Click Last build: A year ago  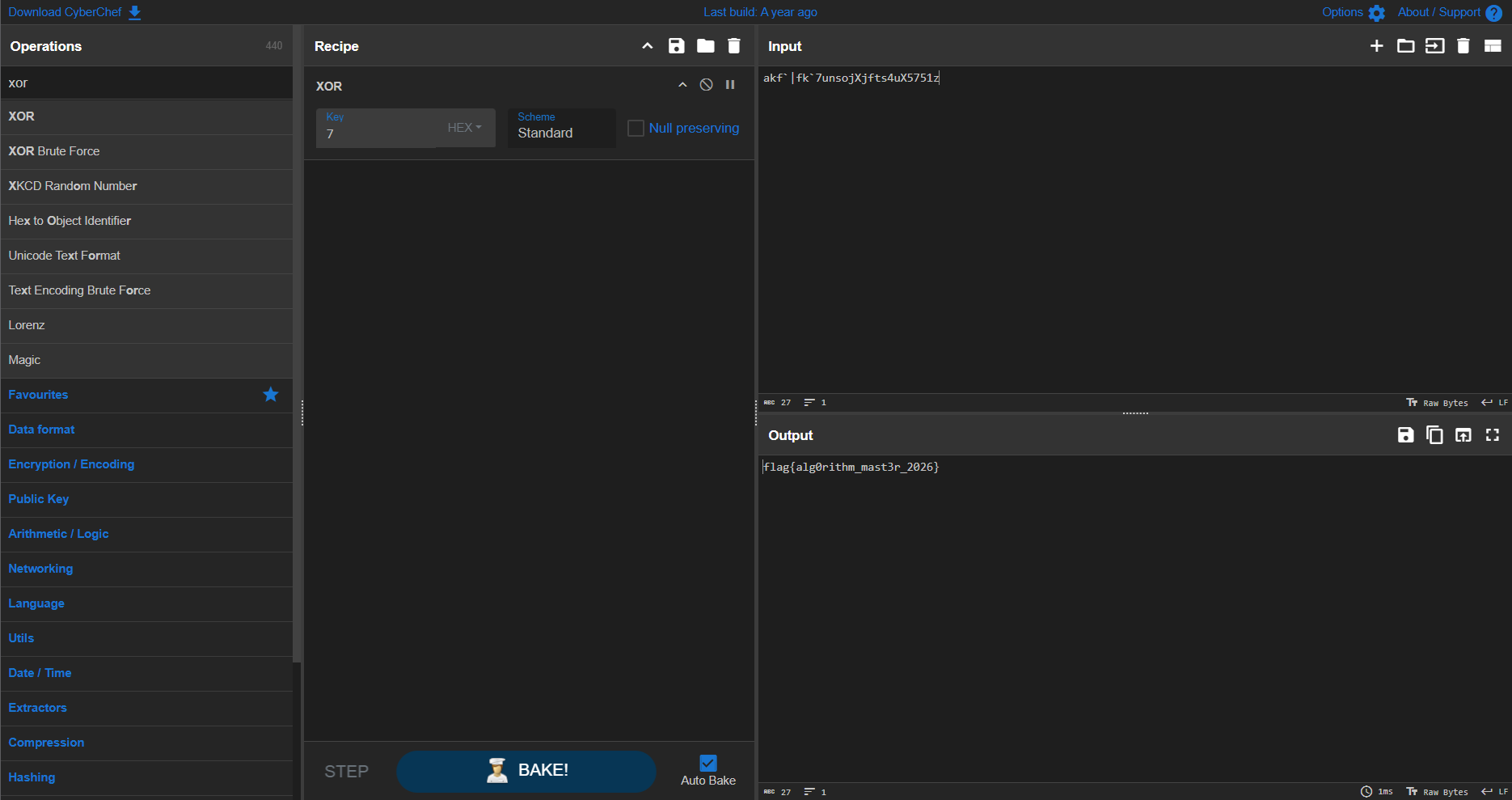[x=760, y=12]
